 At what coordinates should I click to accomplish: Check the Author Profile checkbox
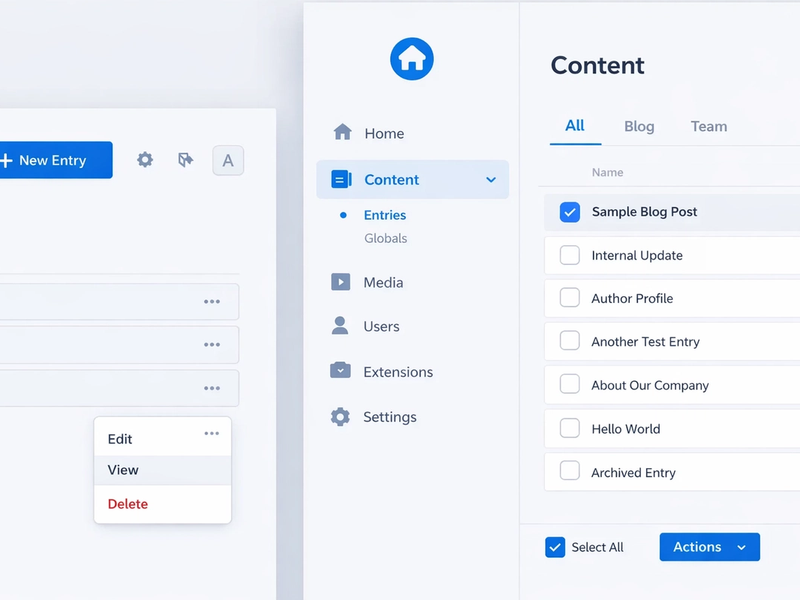tap(569, 297)
